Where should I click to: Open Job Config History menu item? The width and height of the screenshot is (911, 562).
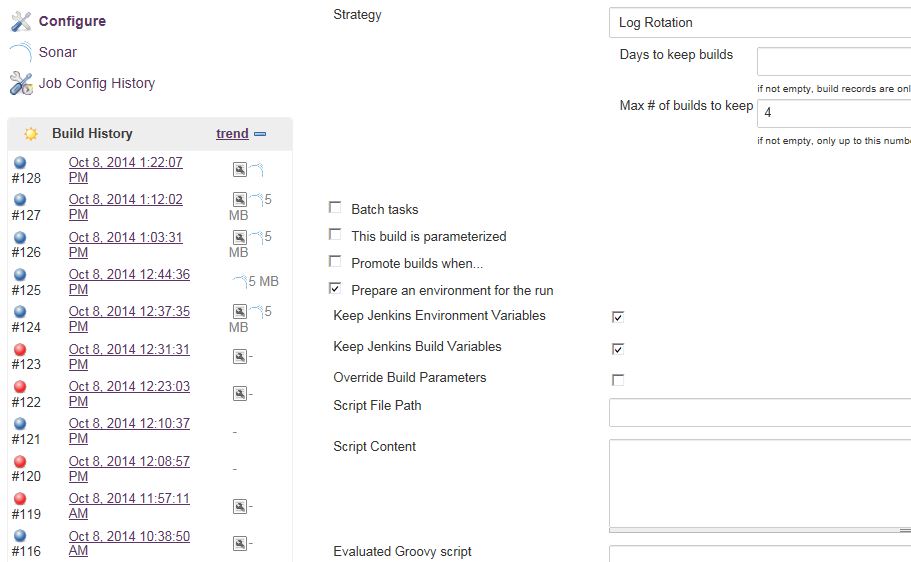[x=97, y=84]
